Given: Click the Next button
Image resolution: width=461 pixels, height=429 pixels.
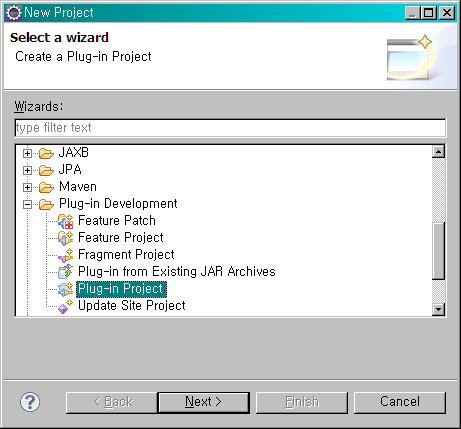Looking at the screenshot, I should (x=203, y=402).
